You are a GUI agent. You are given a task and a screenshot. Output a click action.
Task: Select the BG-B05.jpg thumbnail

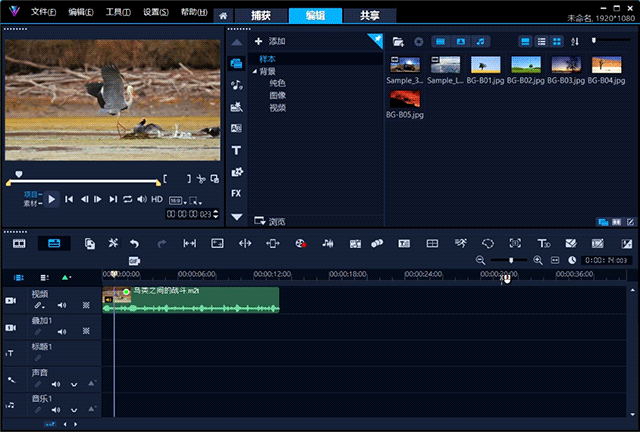(405, 99)
